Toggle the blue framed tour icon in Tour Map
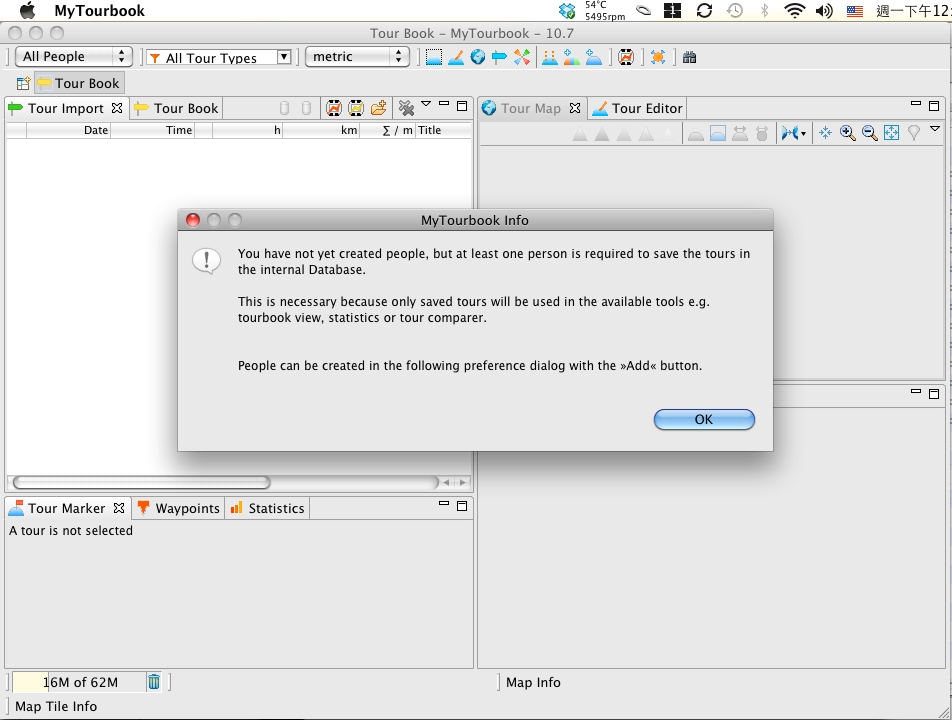The image size is (952, 720). pos(718,133)
